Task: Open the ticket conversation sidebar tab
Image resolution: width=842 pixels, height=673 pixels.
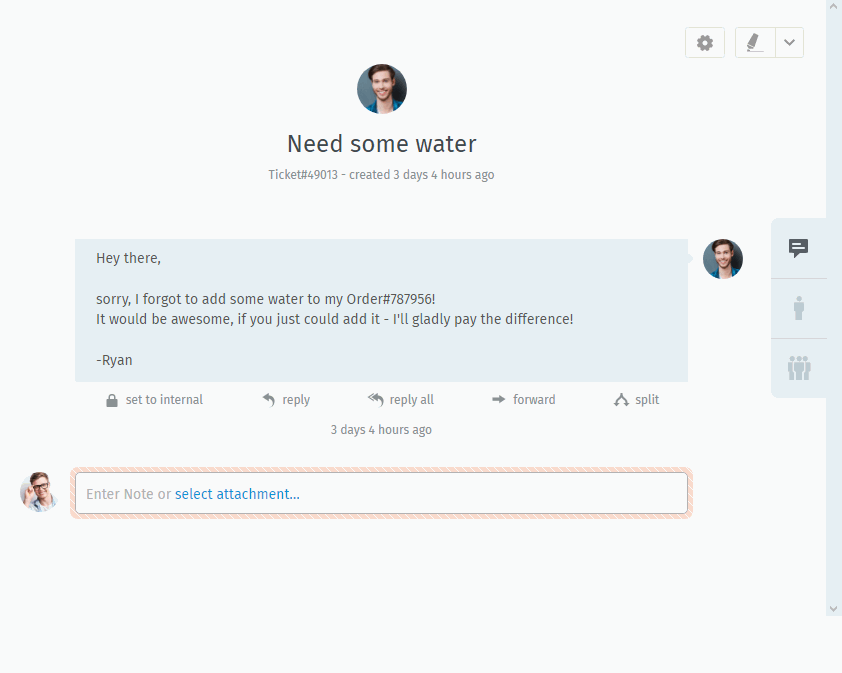Action: coord(798,248)
